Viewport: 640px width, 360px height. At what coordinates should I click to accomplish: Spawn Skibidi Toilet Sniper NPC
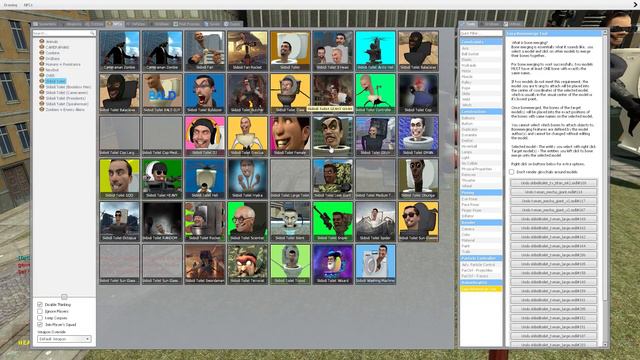[333, 221]
